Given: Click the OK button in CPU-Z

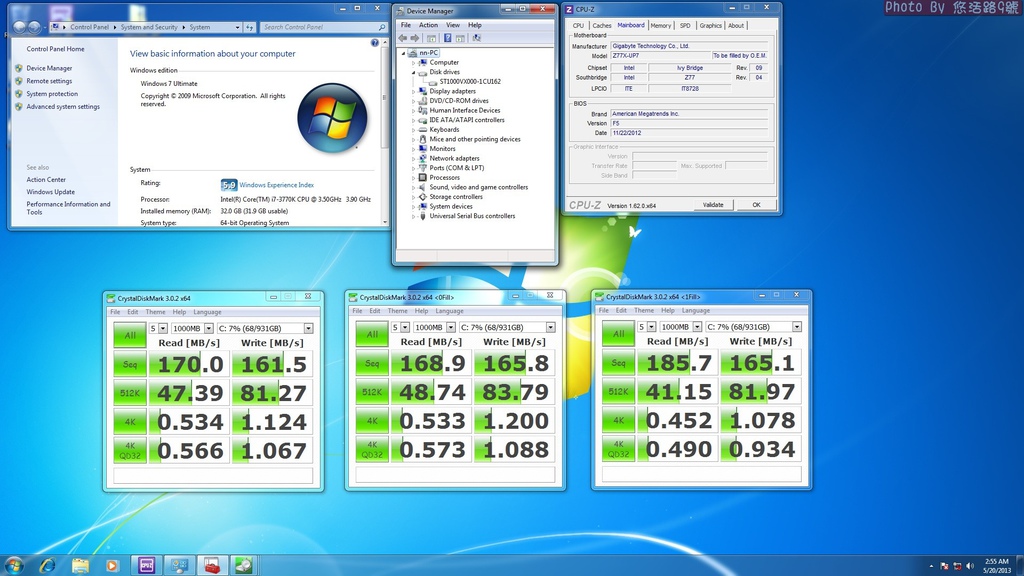Looking at the screenshot, I should pos(756,205).
